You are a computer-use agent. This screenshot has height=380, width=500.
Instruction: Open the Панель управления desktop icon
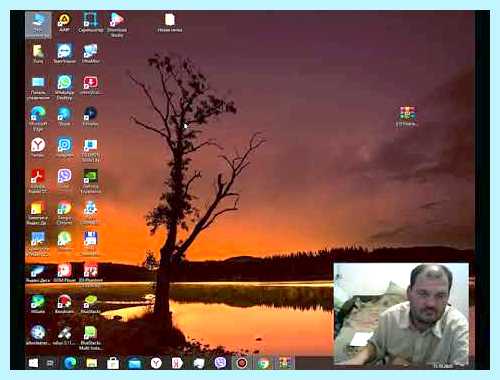pos(38,88)
